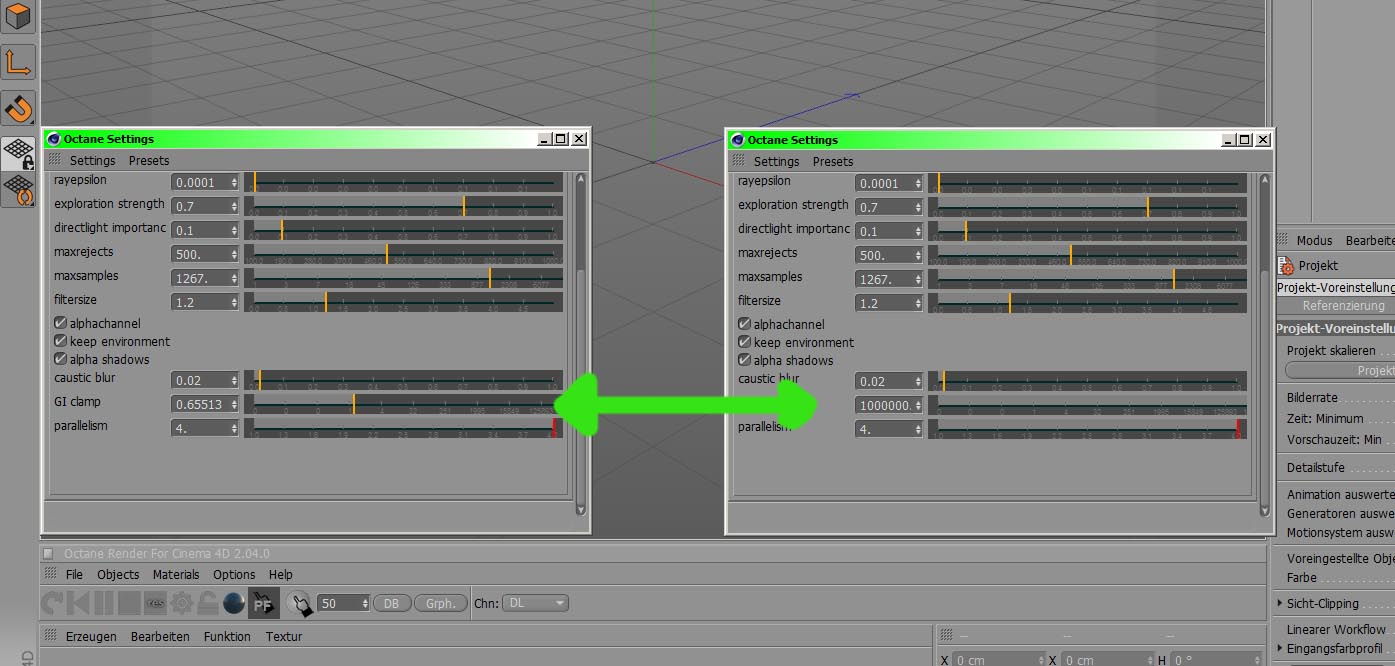Open the Help menu
Viewport: 1395px width, 666px height.
coord(281,575)
